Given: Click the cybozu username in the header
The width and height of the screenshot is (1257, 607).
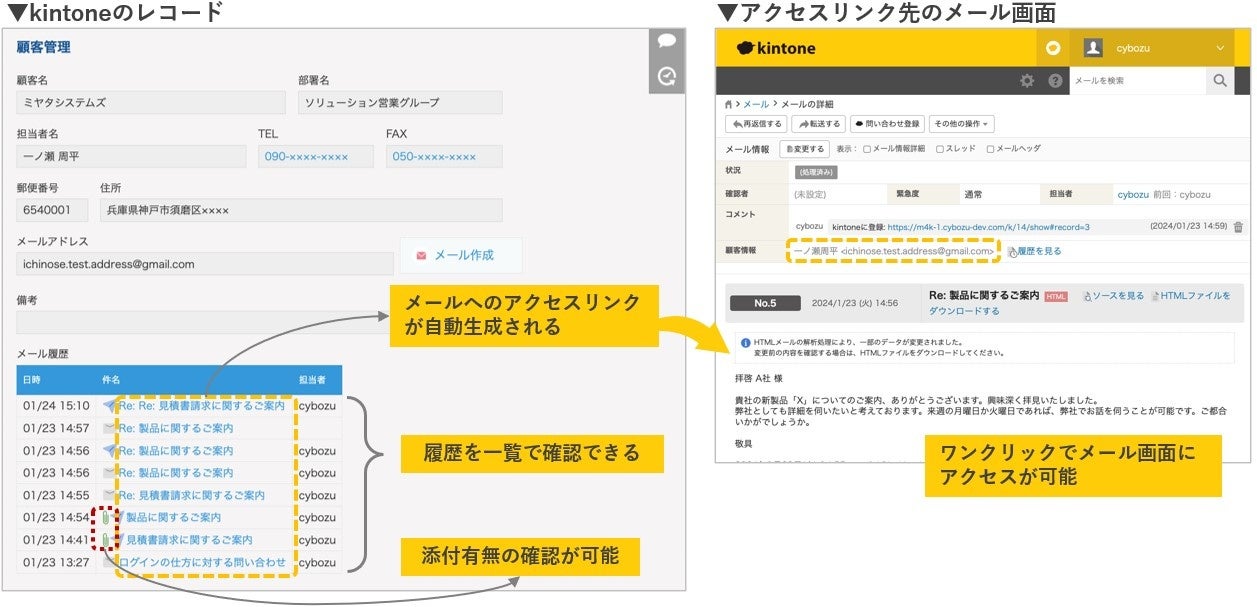Looking at the screenshot, I should 1135,48.
